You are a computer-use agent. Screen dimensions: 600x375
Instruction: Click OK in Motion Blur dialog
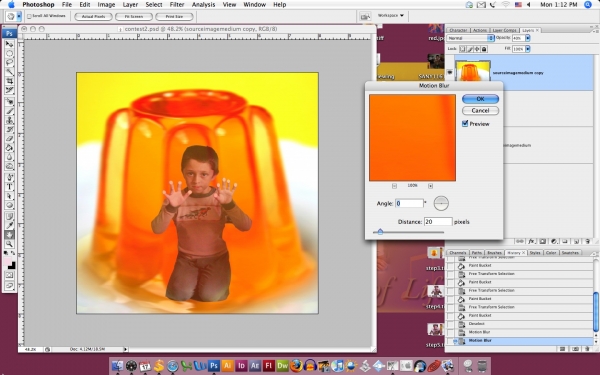click(480, 99)
